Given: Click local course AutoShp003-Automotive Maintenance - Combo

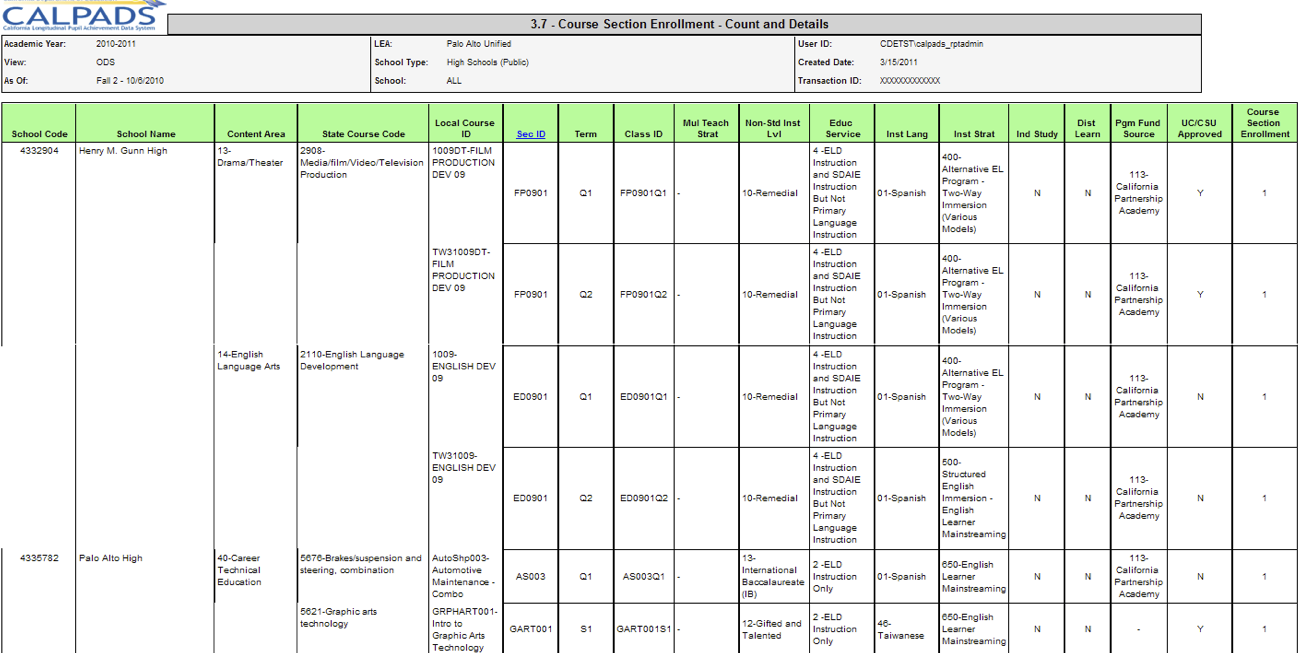Looking at the screenshot, I should (x=464, y=576).
